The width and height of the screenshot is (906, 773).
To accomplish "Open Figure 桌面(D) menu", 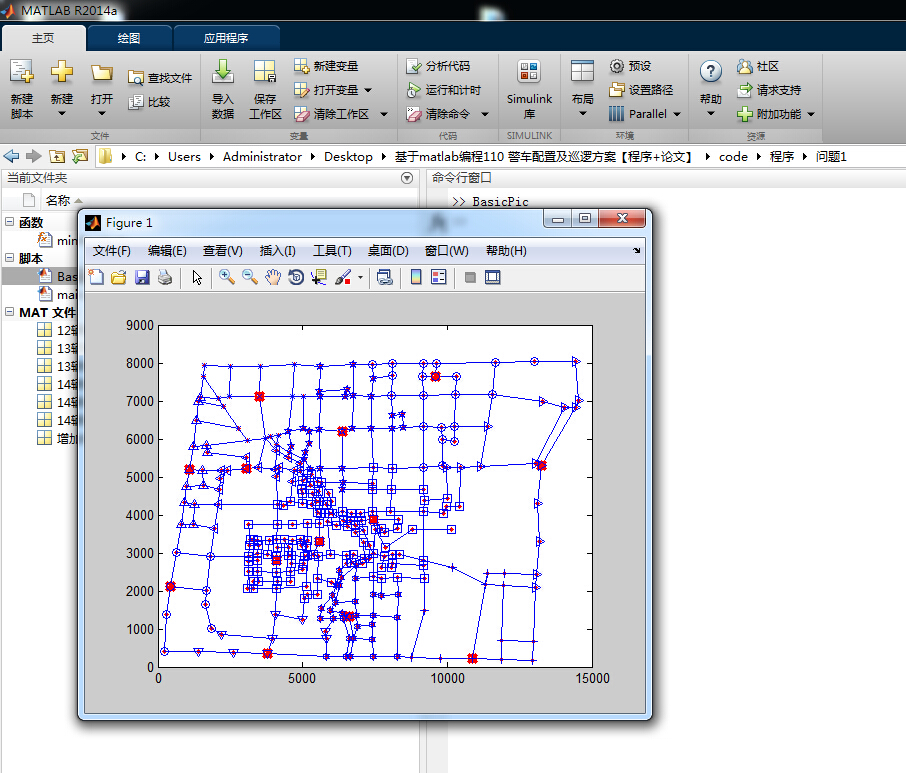I will click(x=388, y=251).
